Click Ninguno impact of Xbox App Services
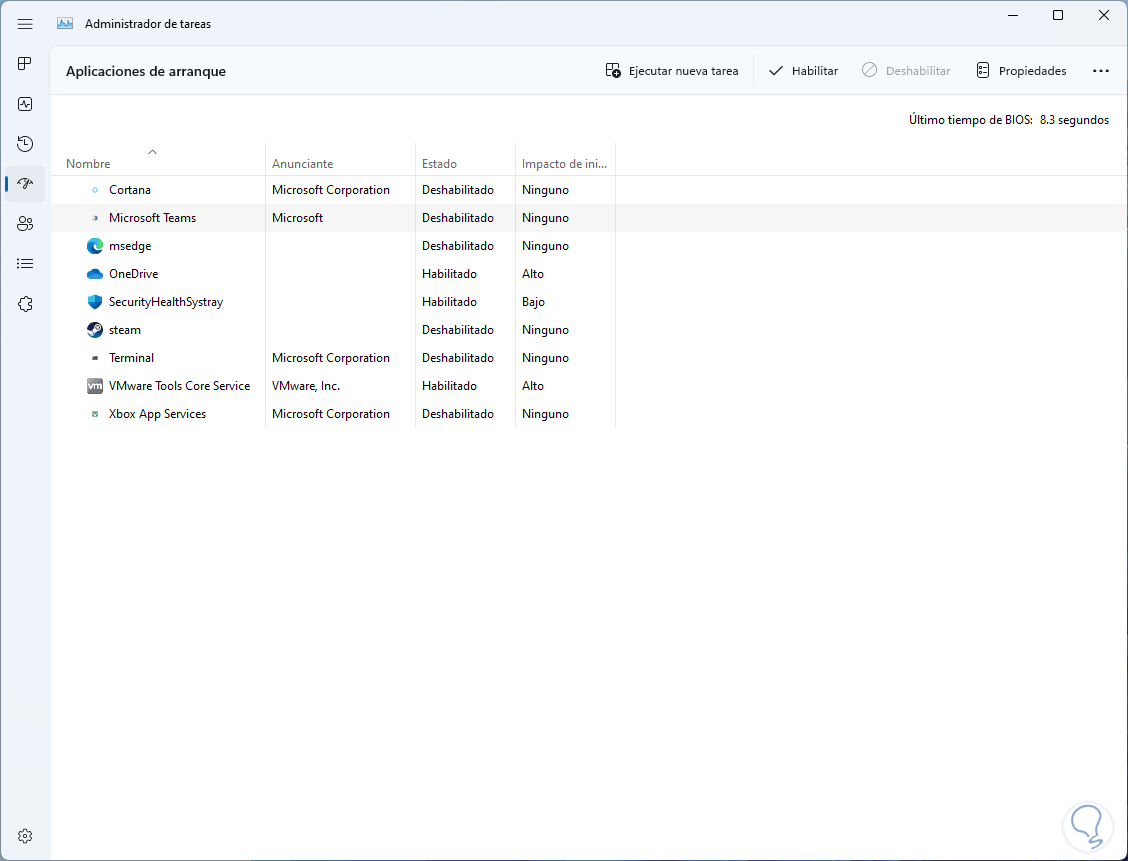The image size is (1128, 861). tap(545, 414)
